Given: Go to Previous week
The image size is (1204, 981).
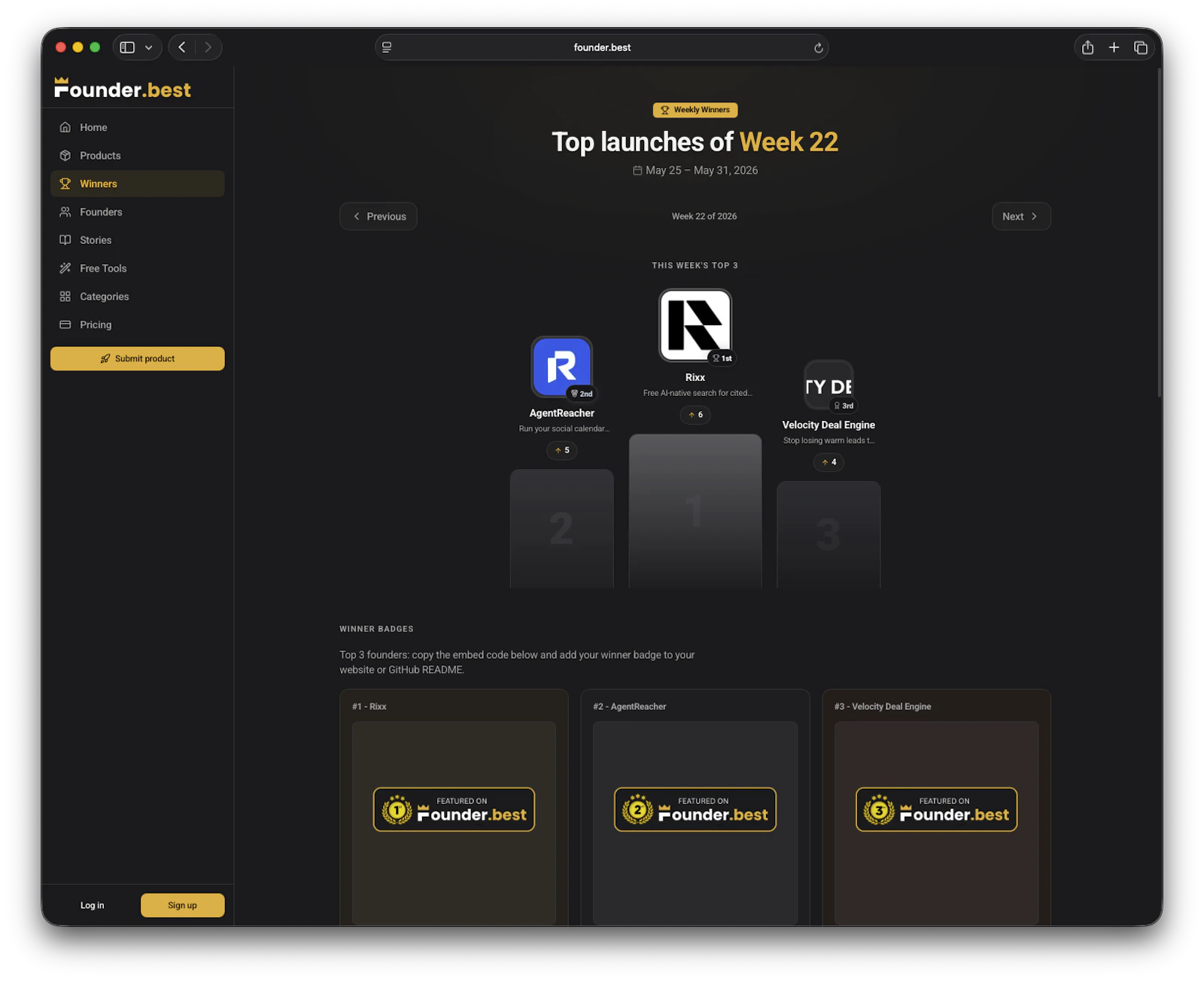Looking at the screenshot, I should click(379, 217).
